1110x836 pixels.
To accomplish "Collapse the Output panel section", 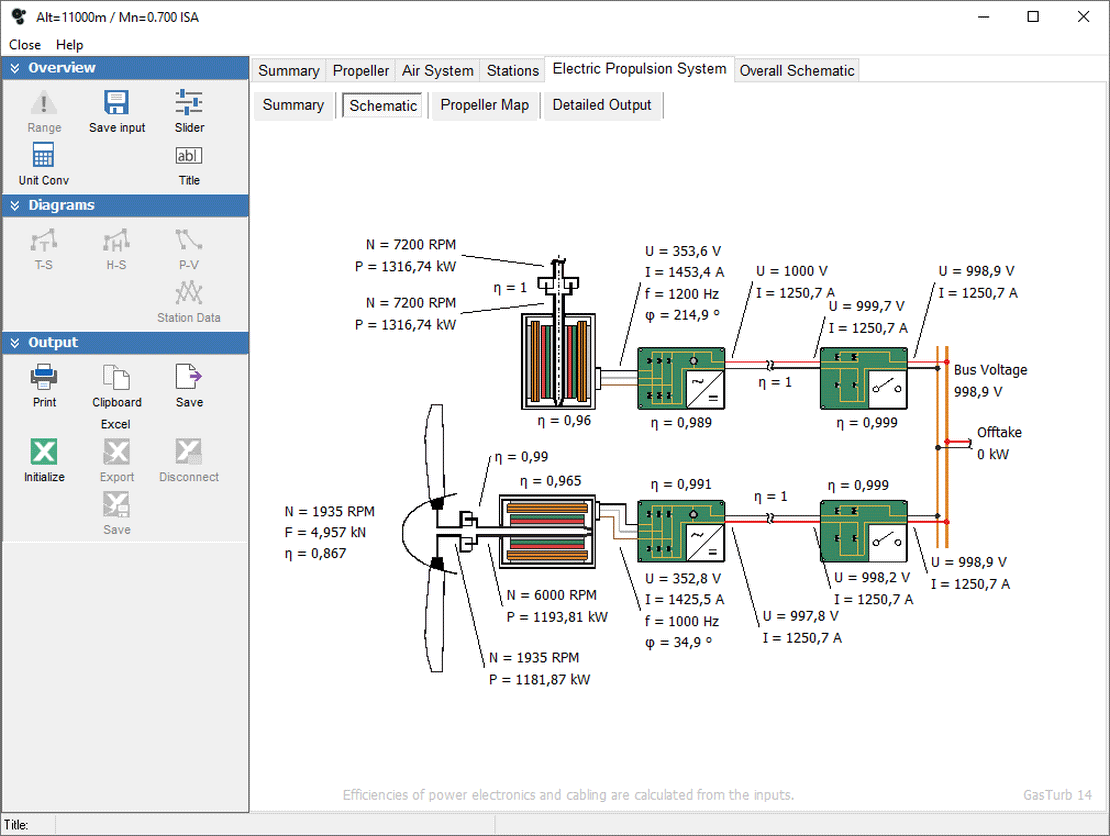I will (x=15, y=342).
